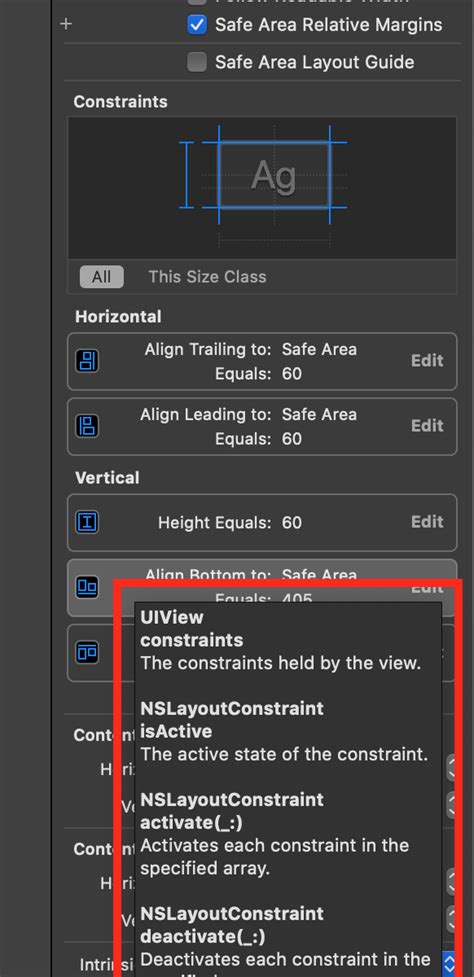The image size is (474, 977).
Task: Edit the Align Leading constraint
Action: click(427, 426)
